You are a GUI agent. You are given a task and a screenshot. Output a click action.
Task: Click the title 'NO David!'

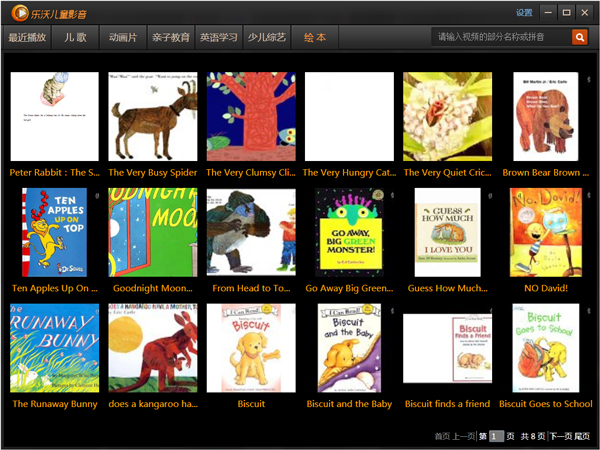[x=546, y=288]
